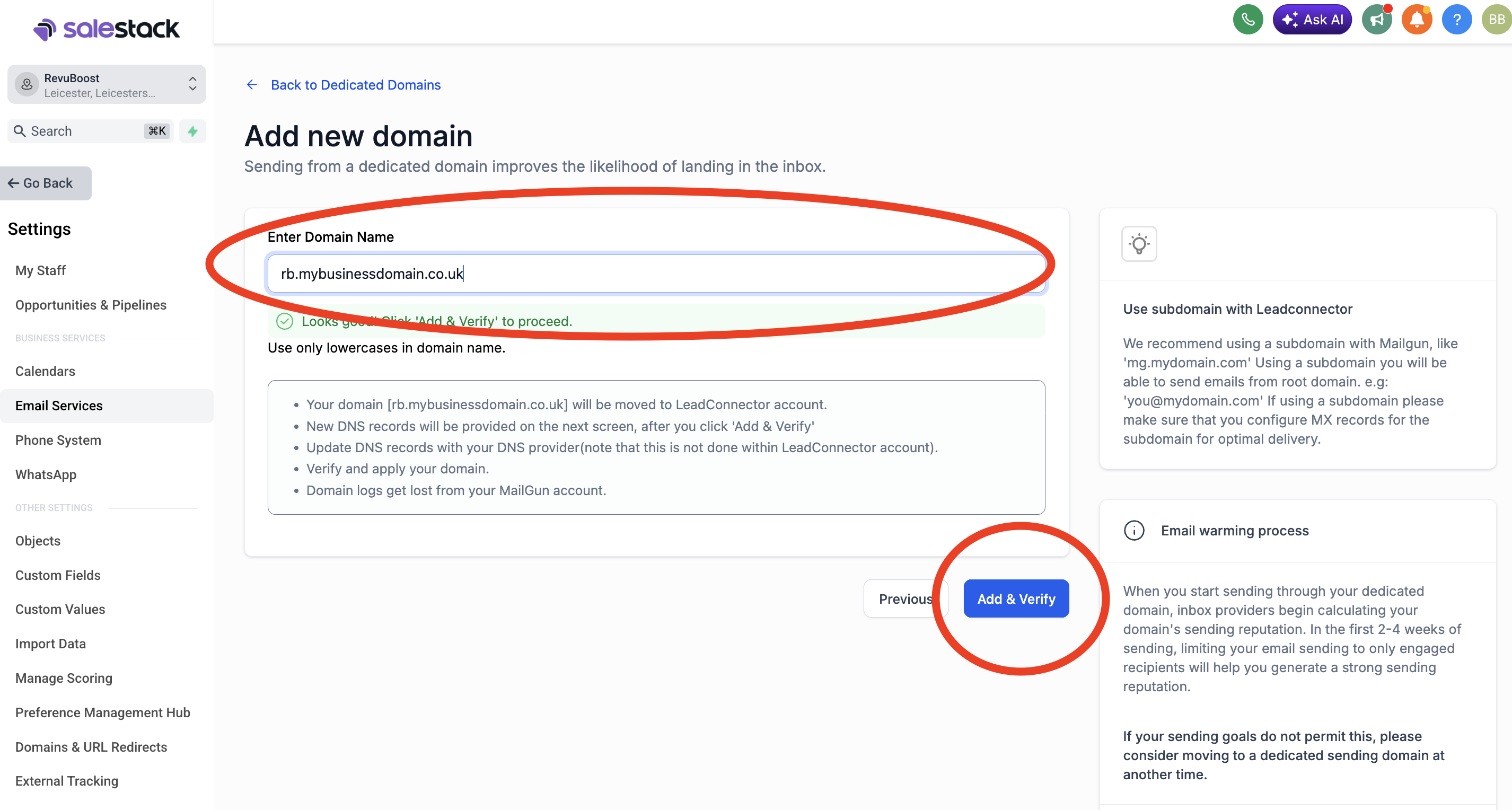Open External Tracking settings
This screenshot has height=810, width=1512.
tap(66, 781)
